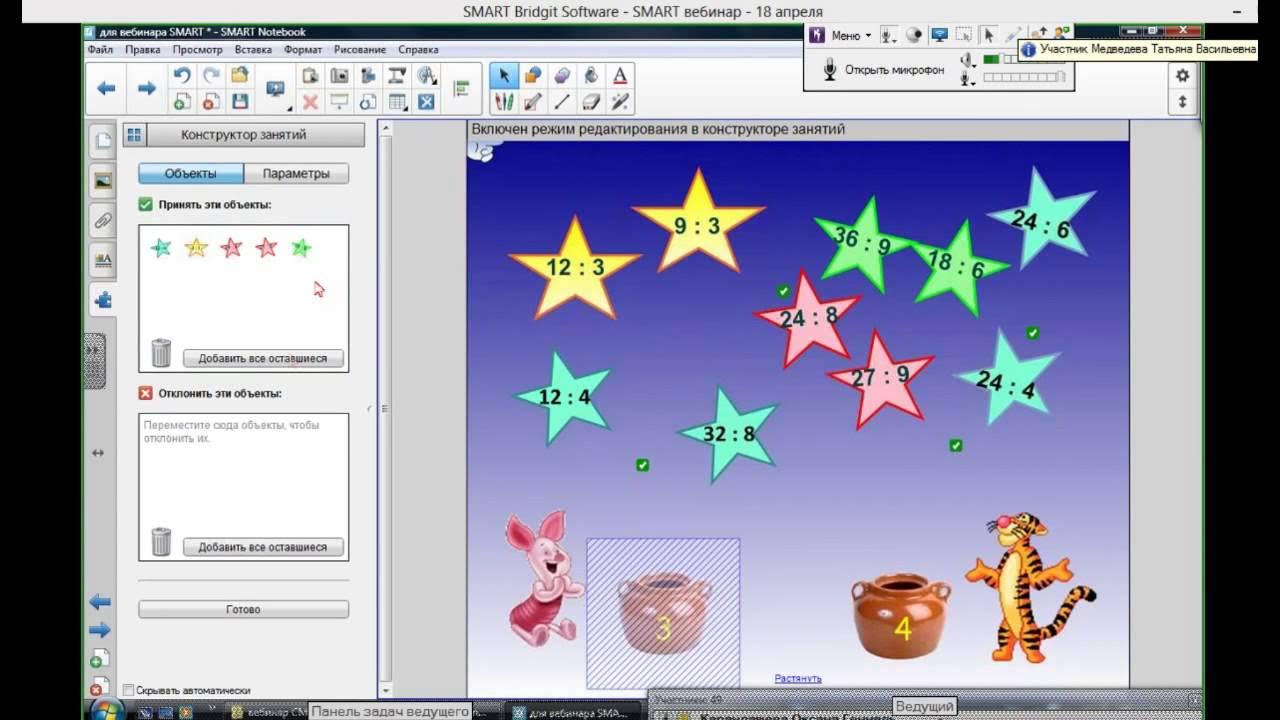Select the magic pen tool
This screenshot has width=1280, height=720.
(620, 101)
